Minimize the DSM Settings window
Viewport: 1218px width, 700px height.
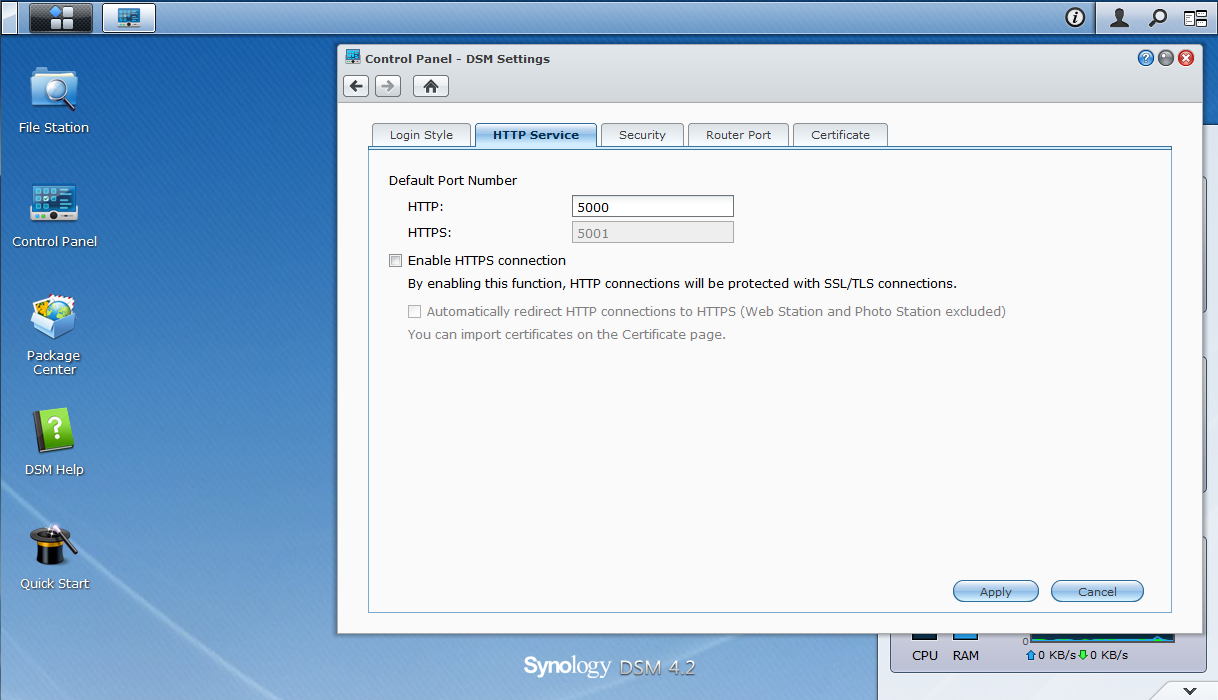pos(1166,58)
